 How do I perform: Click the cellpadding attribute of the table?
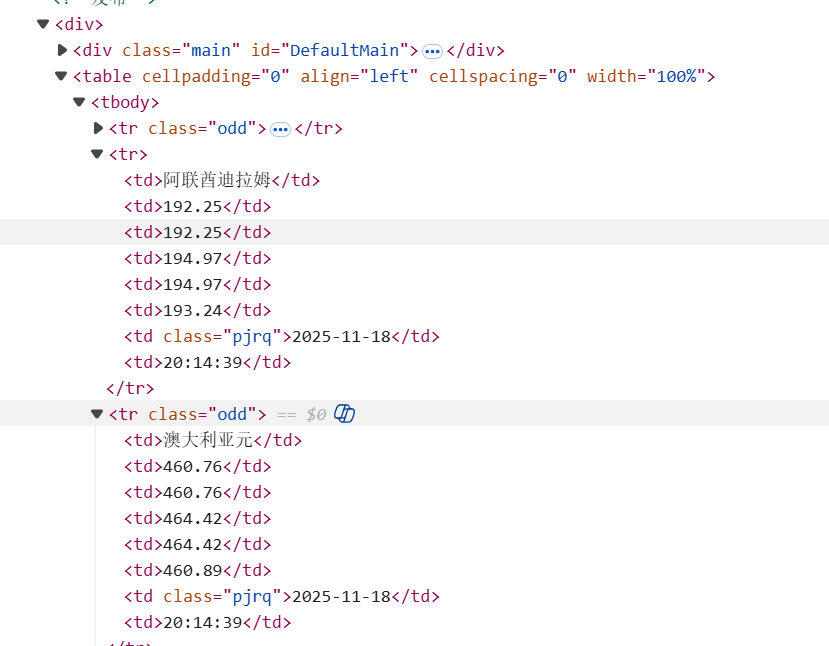tap(216, 76)
